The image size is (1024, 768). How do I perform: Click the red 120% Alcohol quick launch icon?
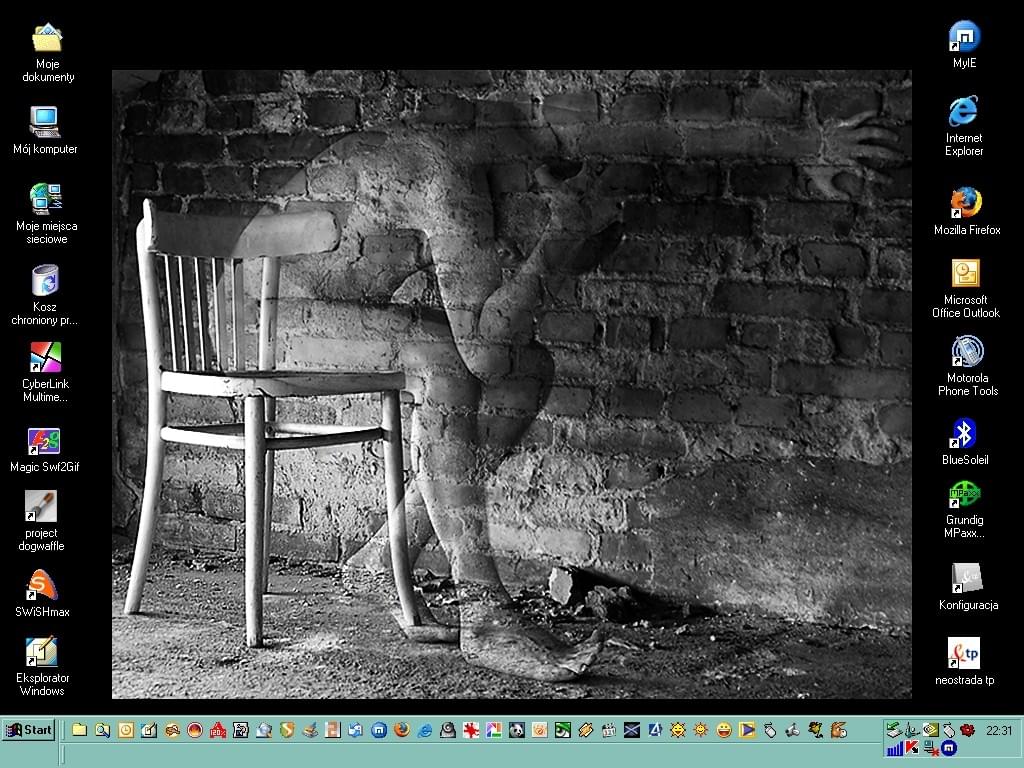click(x=218, y=730)
